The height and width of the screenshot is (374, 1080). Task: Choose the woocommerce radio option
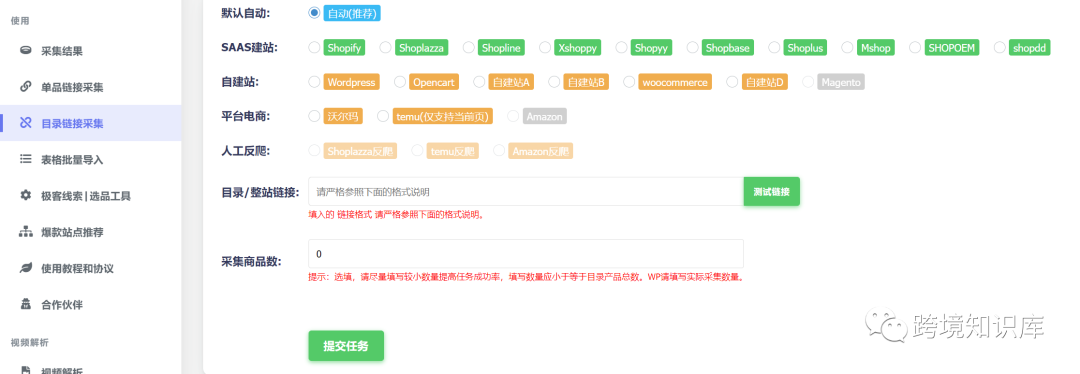click(629, 82)
